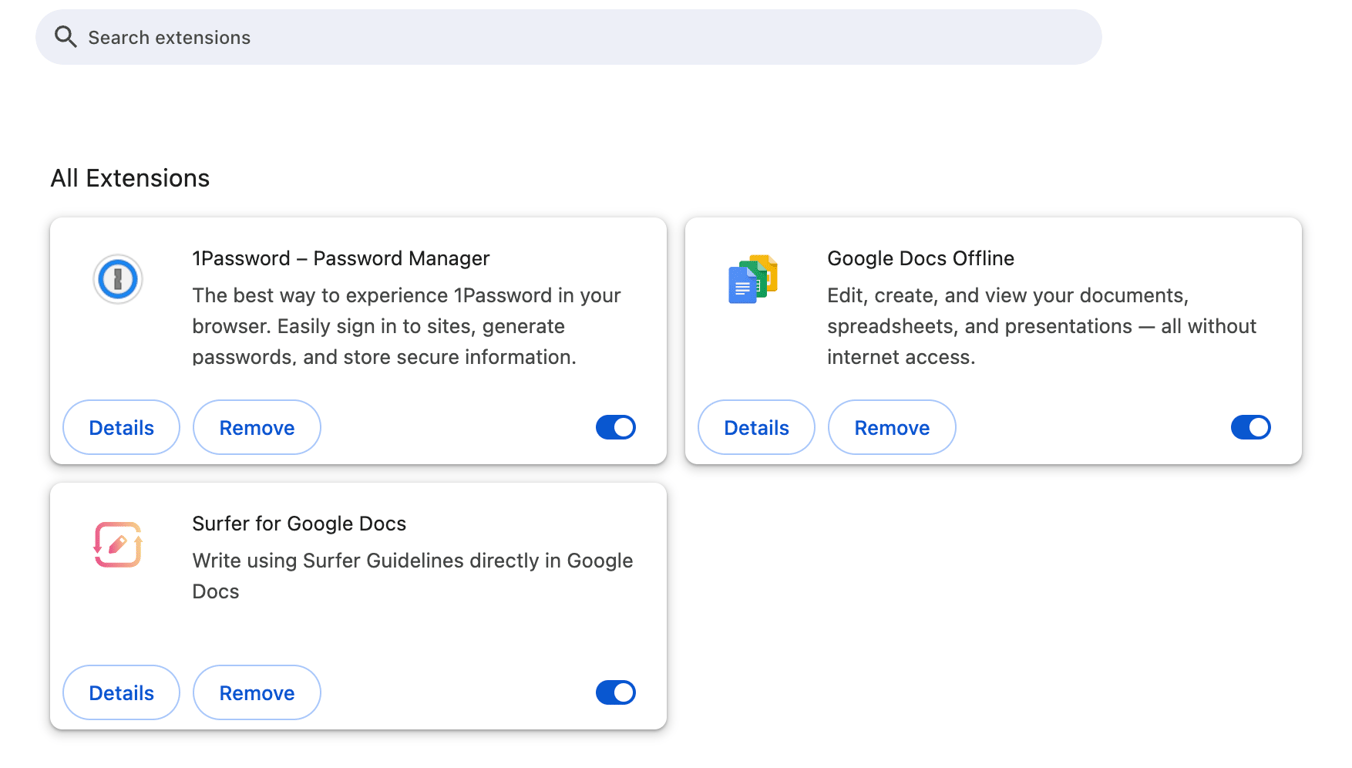Click the search magnifier icon
The height and width of the screenshot is (768, 1352).
[65, 36]
